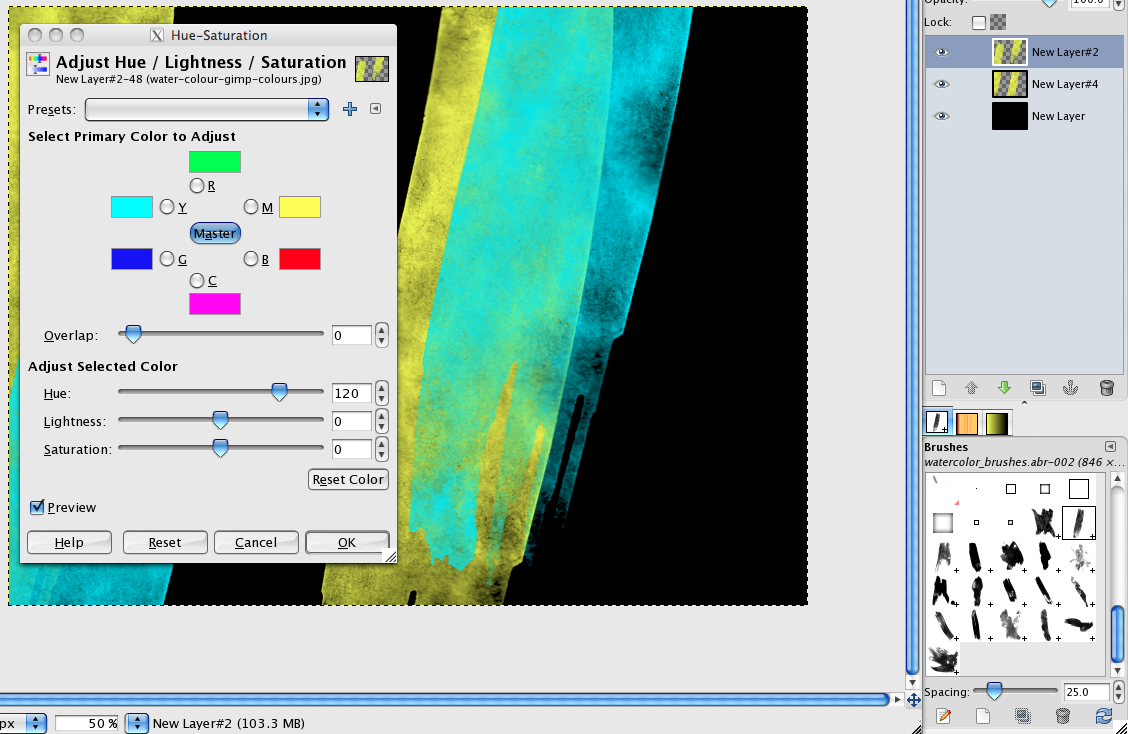Select the B primary color radio button
The image size is (1128, 734).
coord(250,259)
